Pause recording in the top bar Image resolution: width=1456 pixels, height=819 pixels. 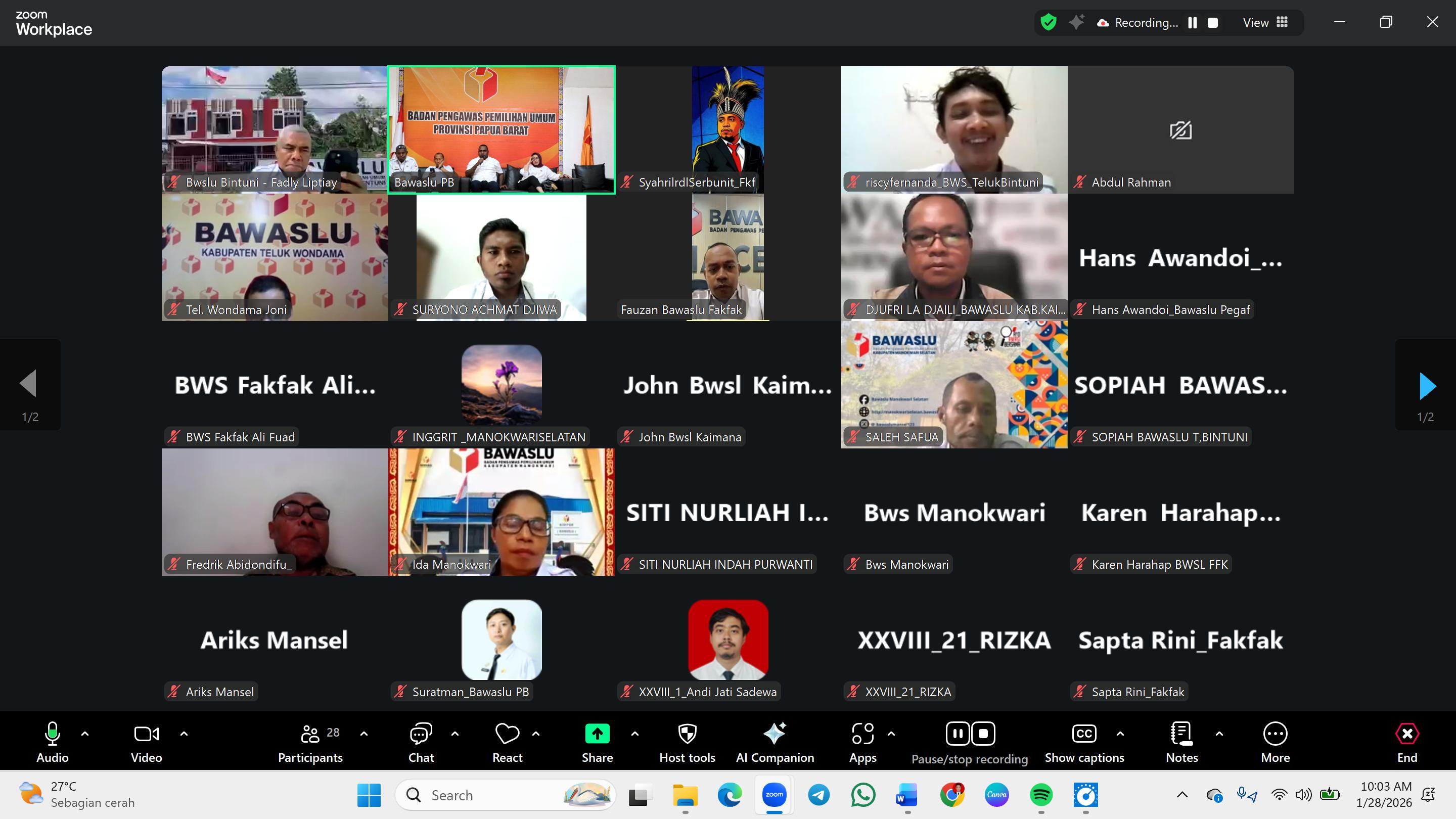(x=1193, y=23)
